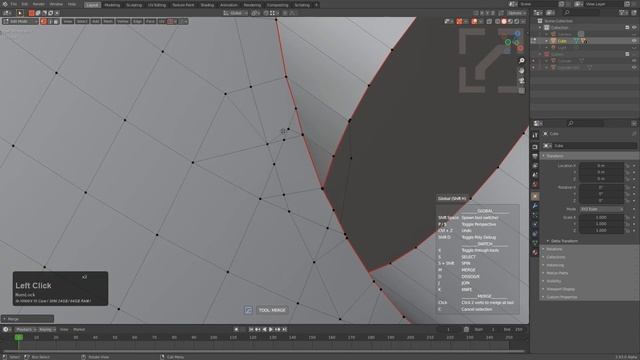
Task: Switch to the Modeling workspace tab
Action: click(112, 5)
